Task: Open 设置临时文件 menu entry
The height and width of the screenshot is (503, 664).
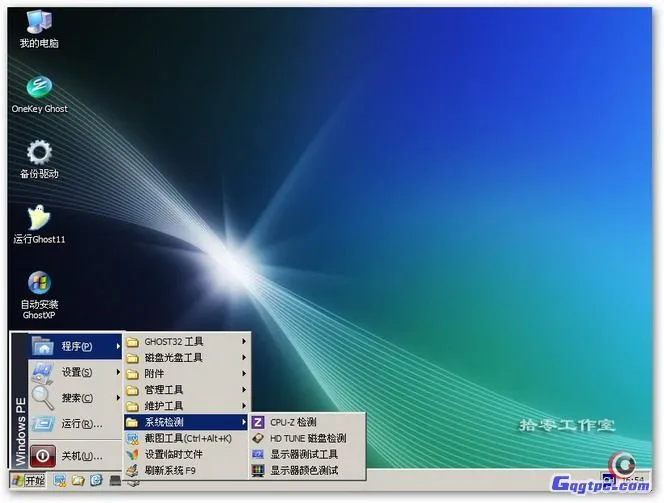Action: [x=186, y=454]
